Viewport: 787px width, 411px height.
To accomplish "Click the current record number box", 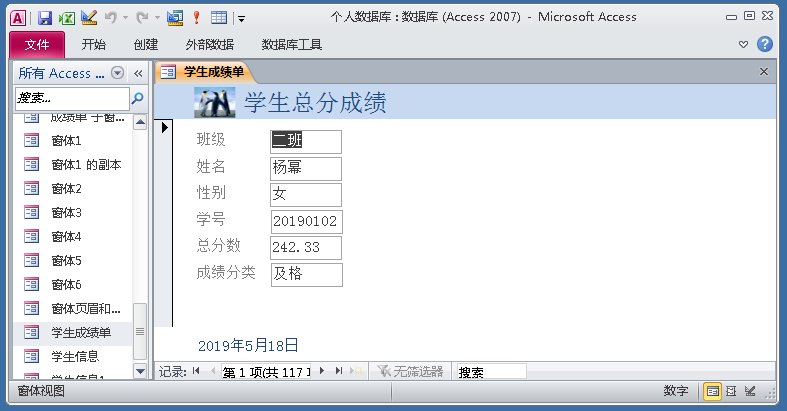I will [x=267, y=372].
